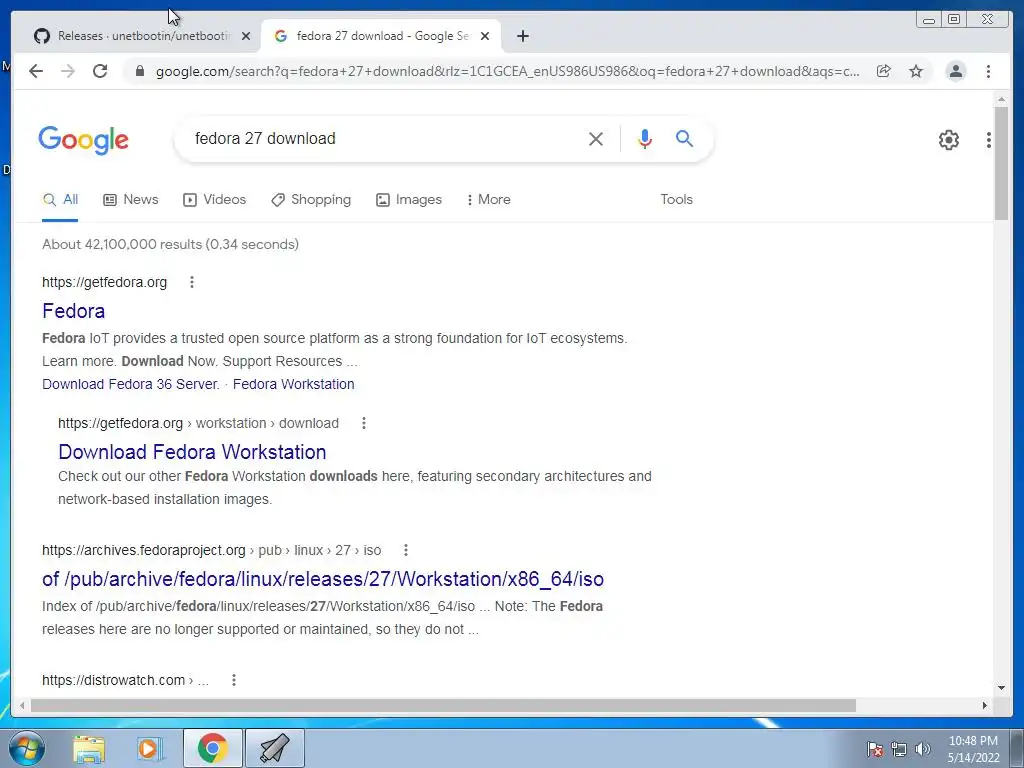Click the horizontal scrollbar thumb
This screenshot has width=1024, height=768.
point(443,705)
